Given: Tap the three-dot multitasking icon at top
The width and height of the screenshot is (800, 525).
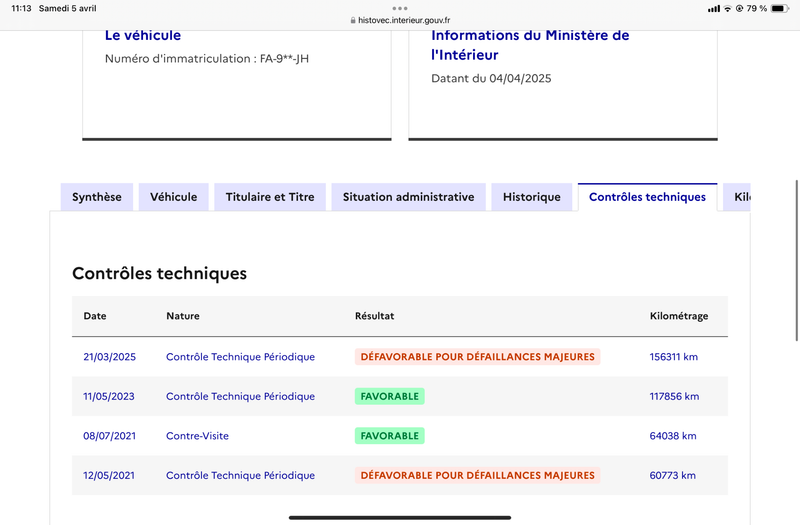Looking at the screenshot, I should click(400, 8).
